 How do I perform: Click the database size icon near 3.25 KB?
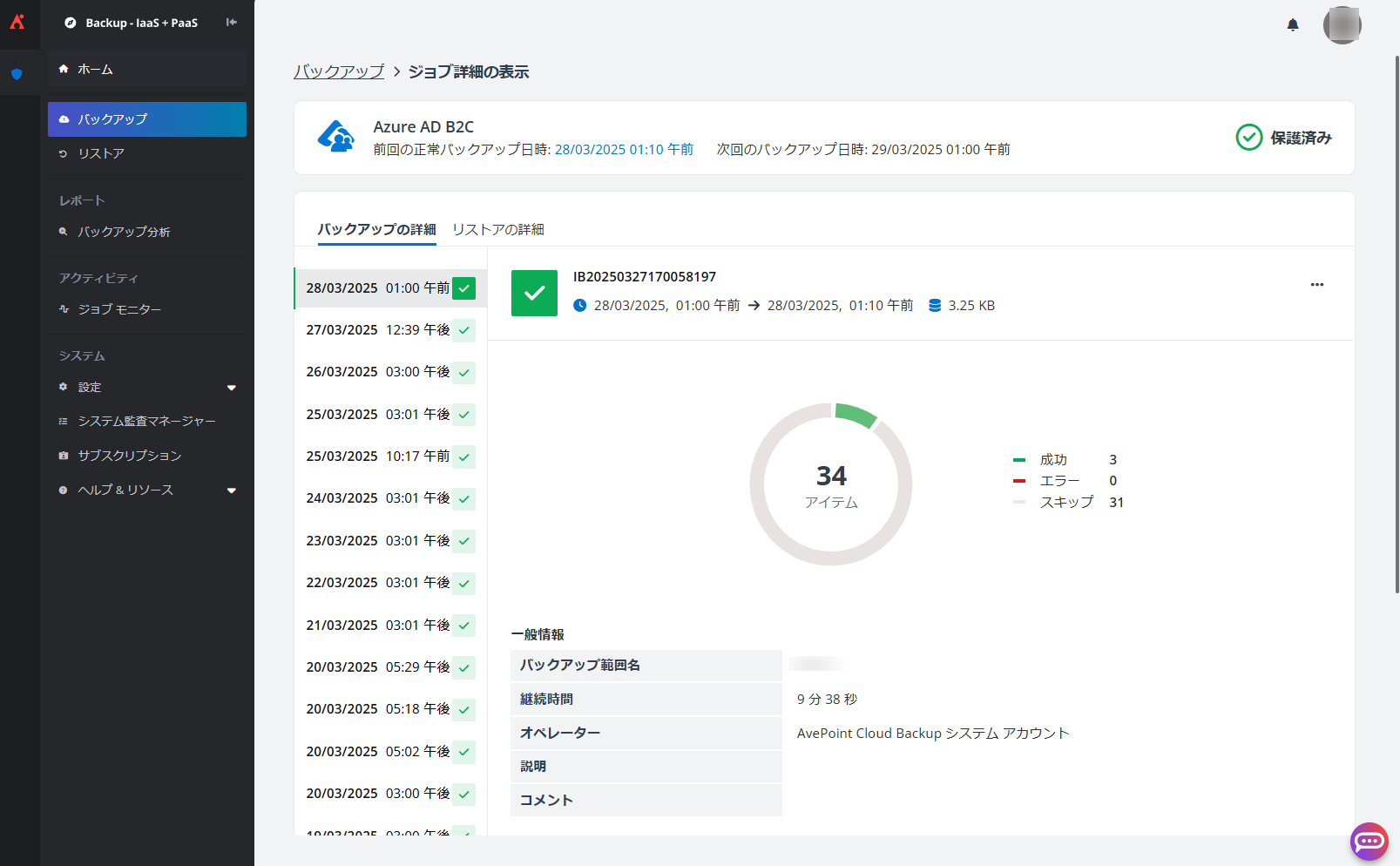935,306
